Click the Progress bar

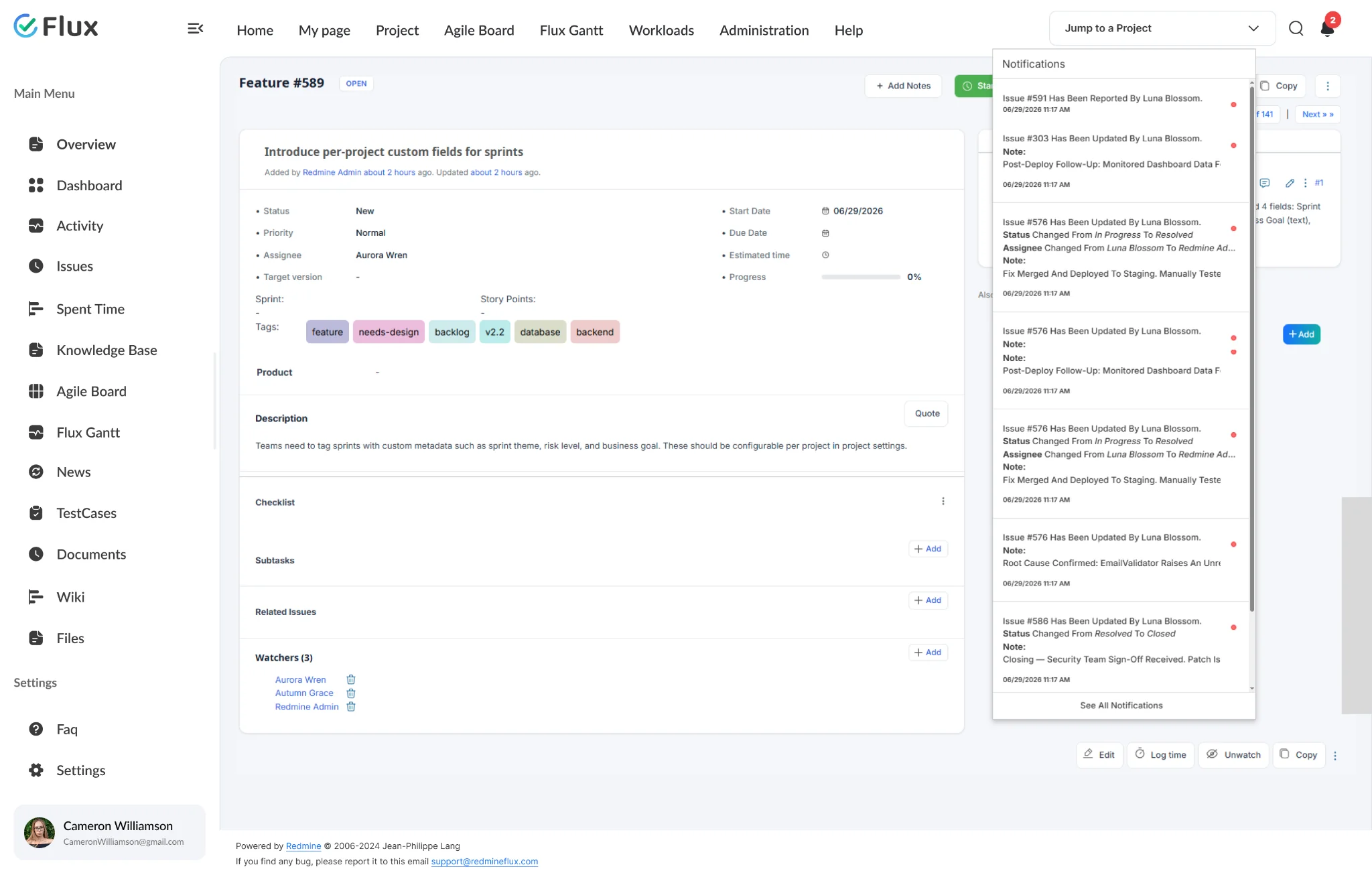(x=861, y=277)
